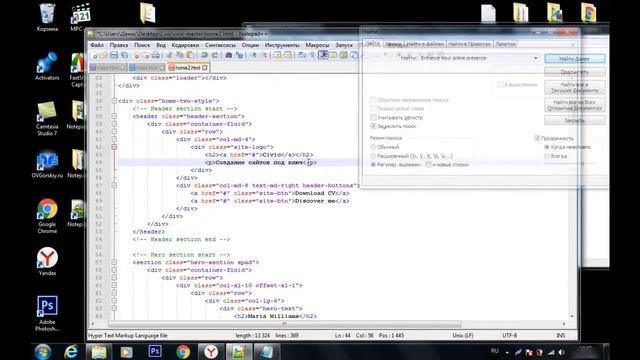Collapse the 'home-two-style' div fold marker
Image resolution: width=640 pixels, height=360 pixels.
click(x=114, y=101)
